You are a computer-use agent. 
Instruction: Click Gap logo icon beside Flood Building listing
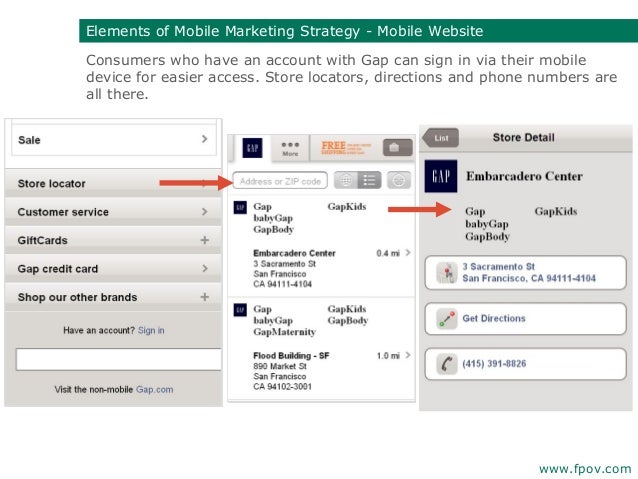click(x=240, y=310)
